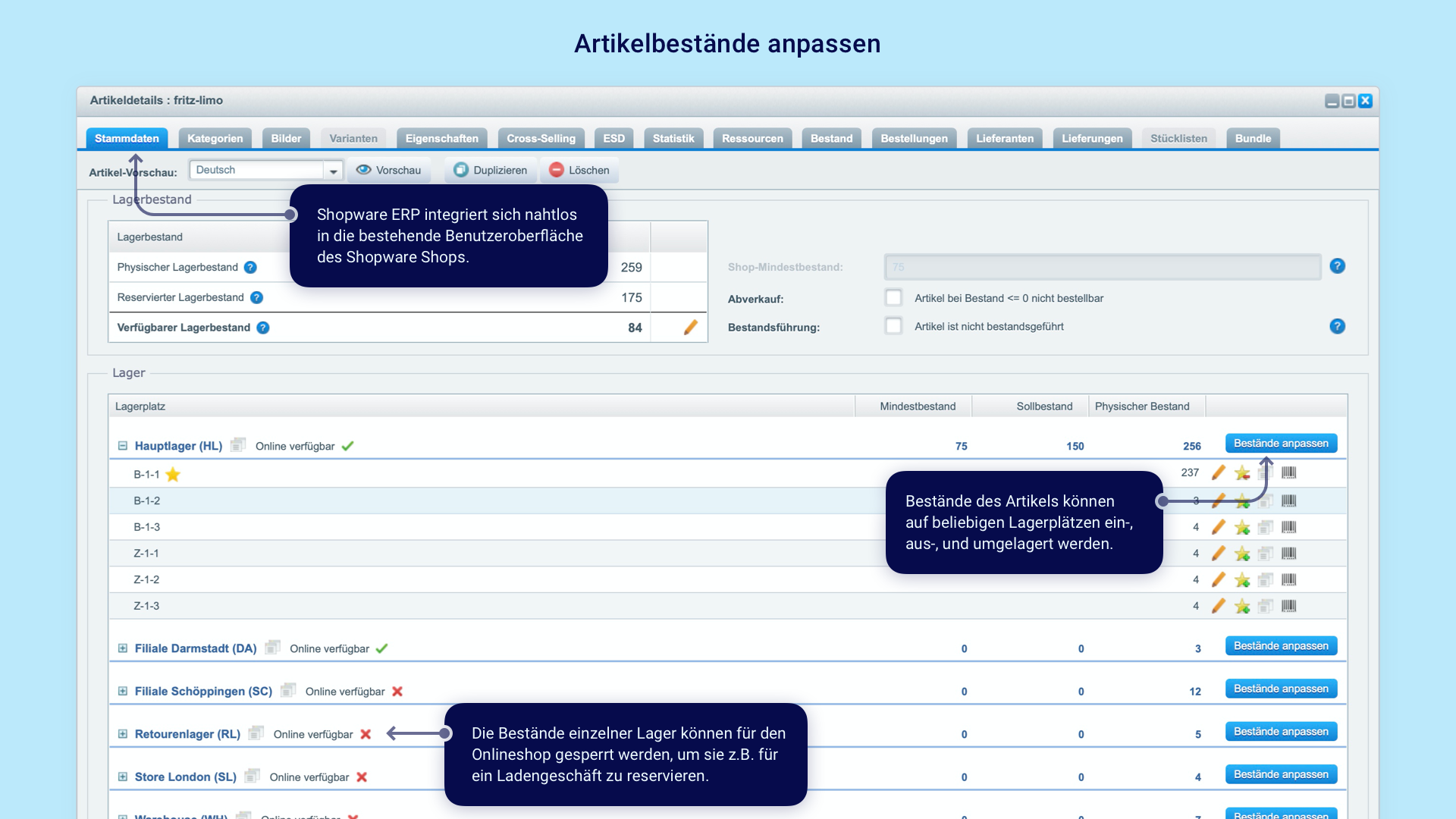
Task: Click the windows icon next to Hauptlager (HL)
Action: tap(238, 444)
